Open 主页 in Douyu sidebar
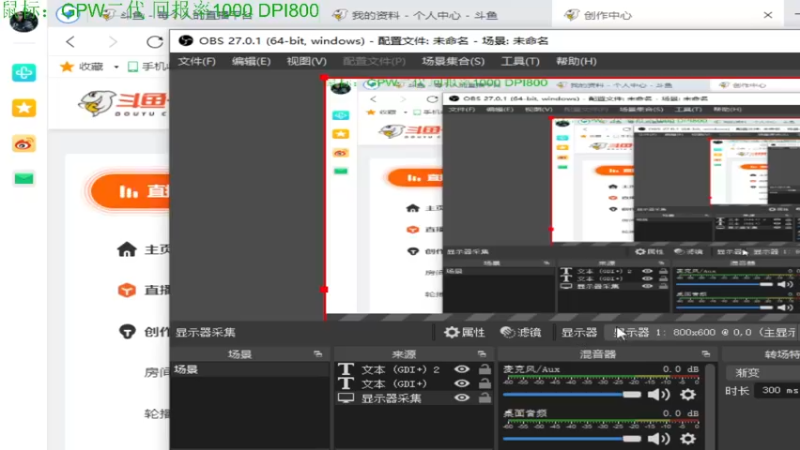 (x=156, y=249)
